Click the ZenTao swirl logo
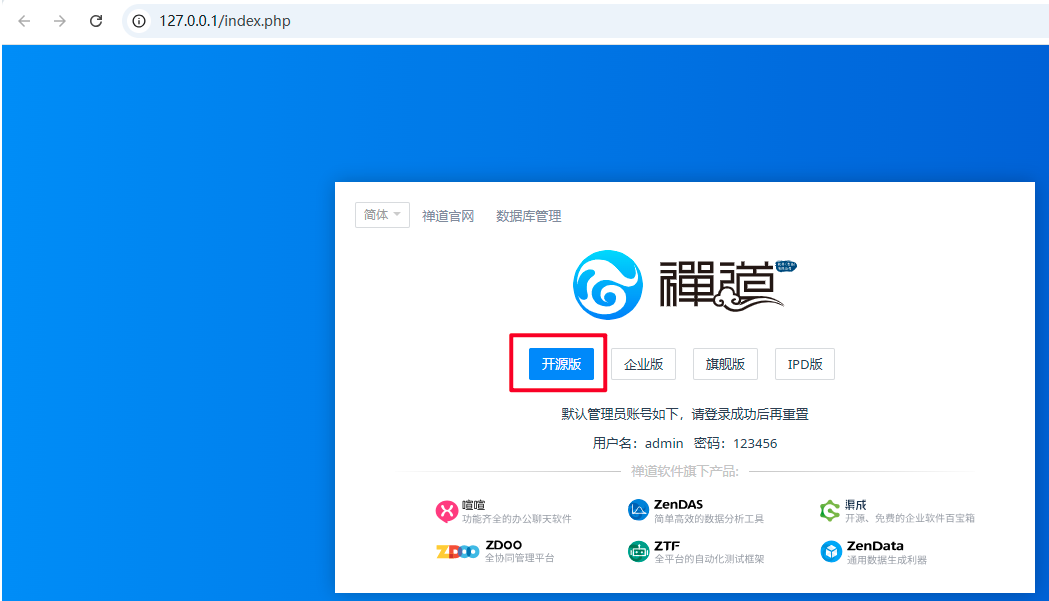 (607, 284)
